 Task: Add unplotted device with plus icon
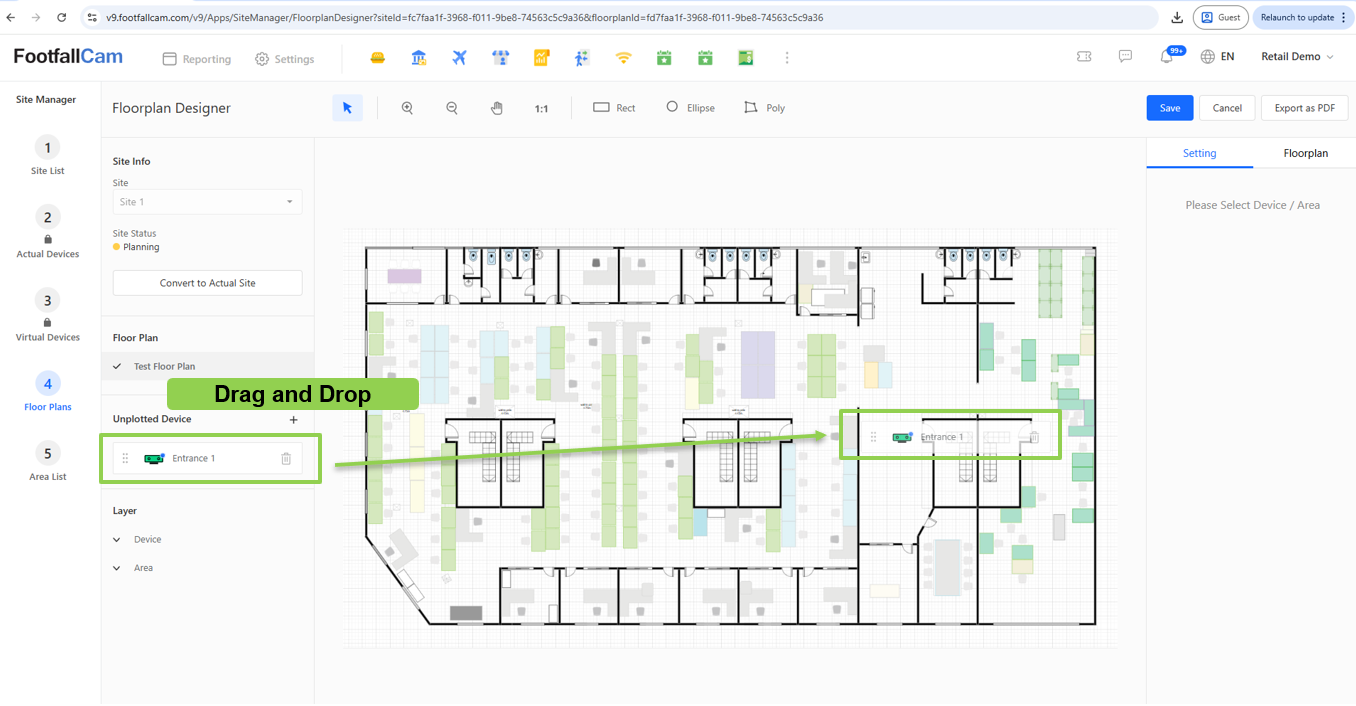293,420
